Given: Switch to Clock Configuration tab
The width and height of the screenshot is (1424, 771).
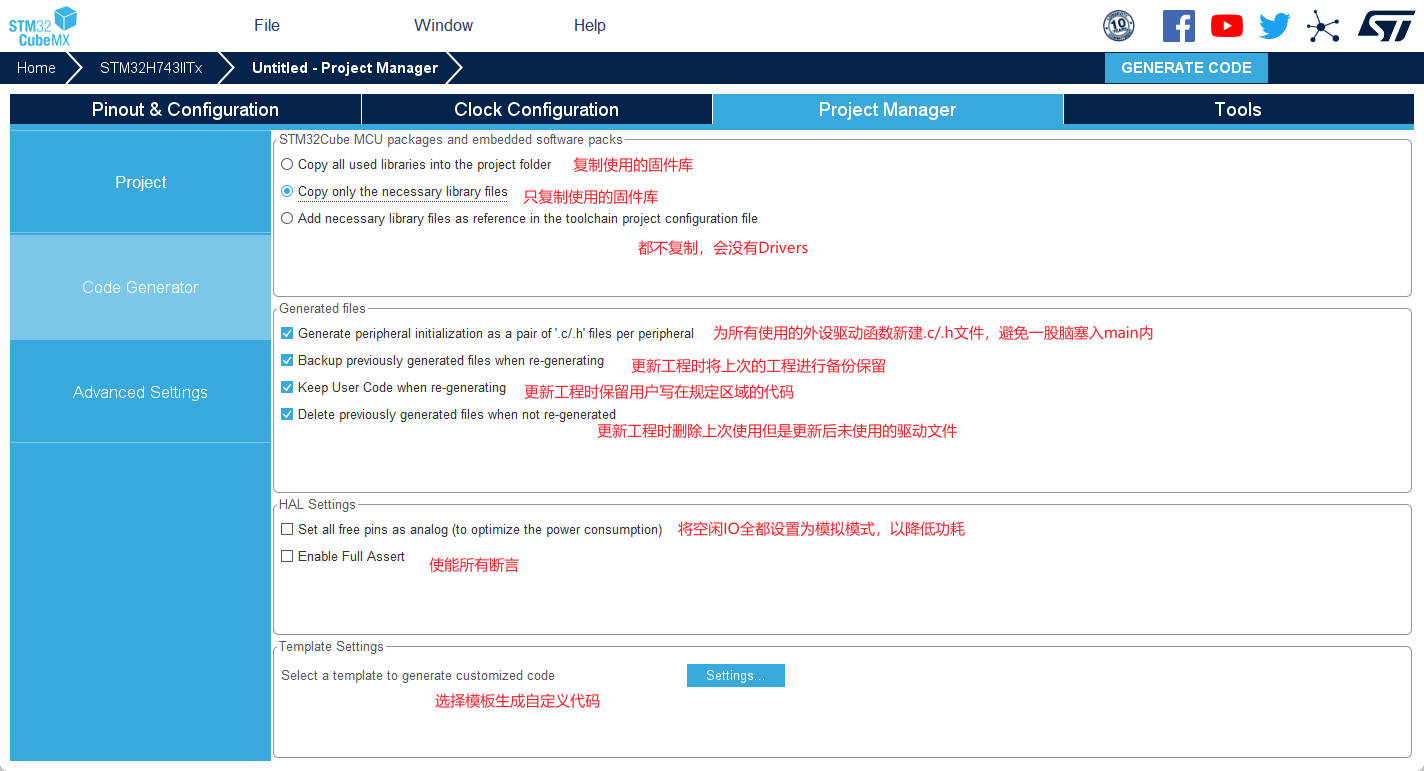Looking at the screenshot, I should click(x=536, y=109).
